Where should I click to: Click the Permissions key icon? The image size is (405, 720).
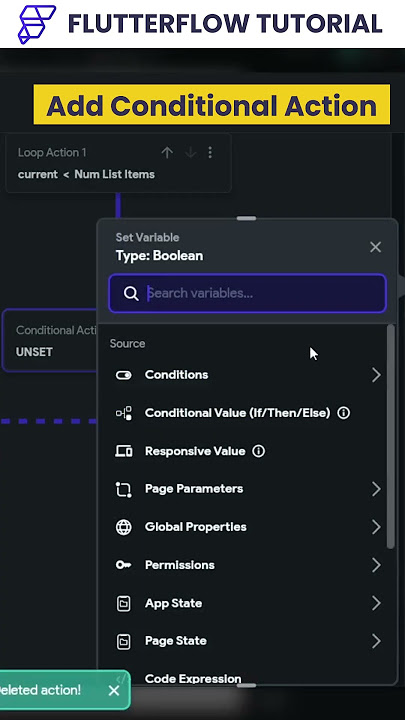point(123,565)
